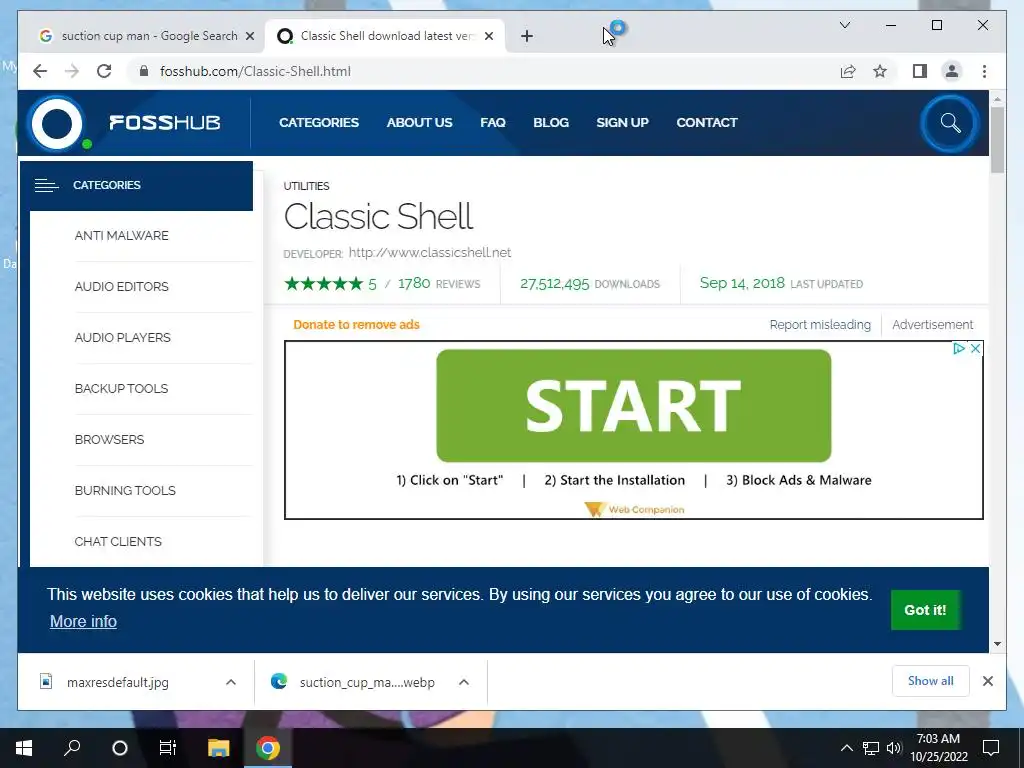Click Report misleading link
The width and height of the screenshot is (1024, 768).
click(x=820, y=325)
